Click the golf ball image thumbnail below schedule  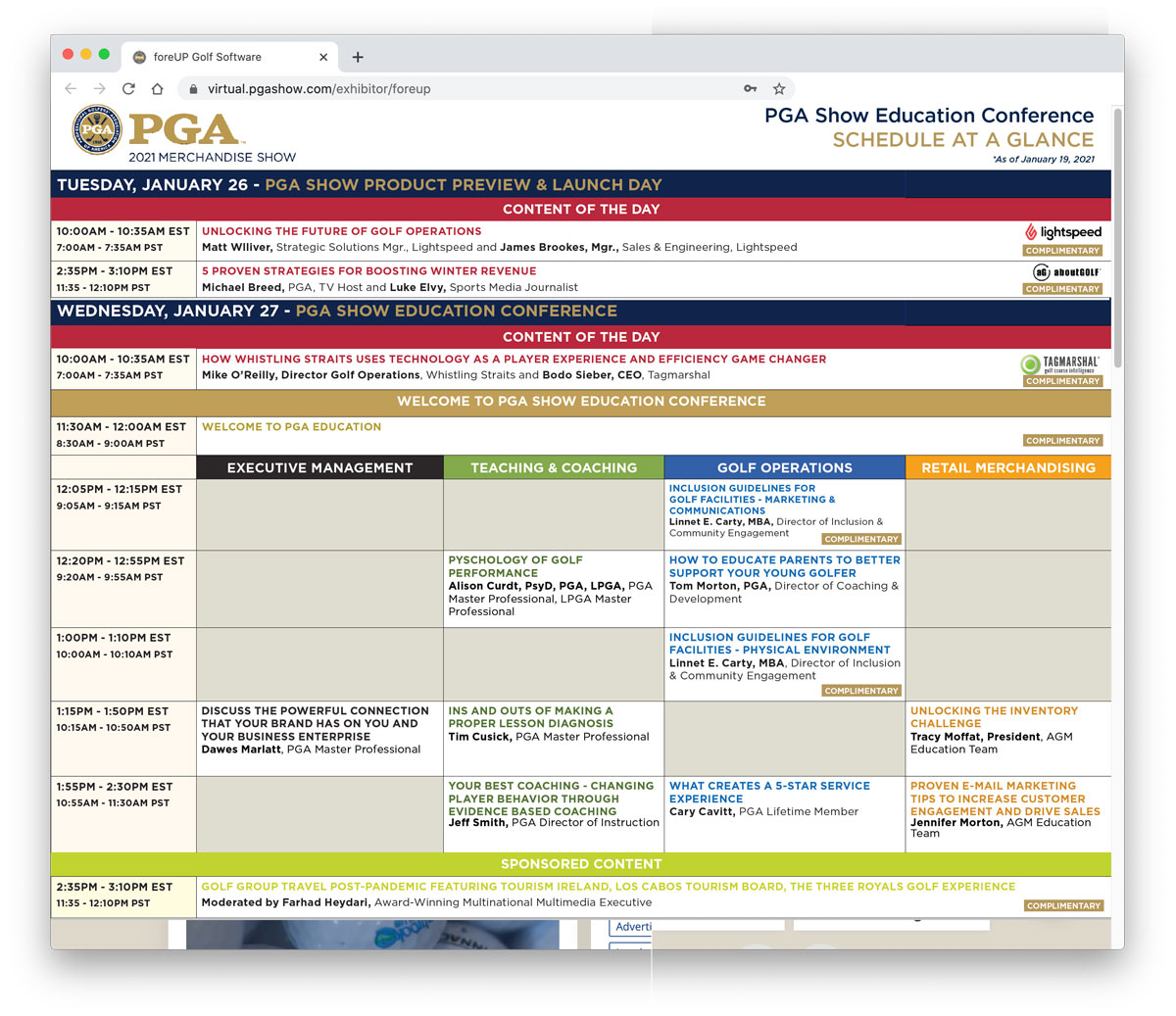tap(372, 934)
